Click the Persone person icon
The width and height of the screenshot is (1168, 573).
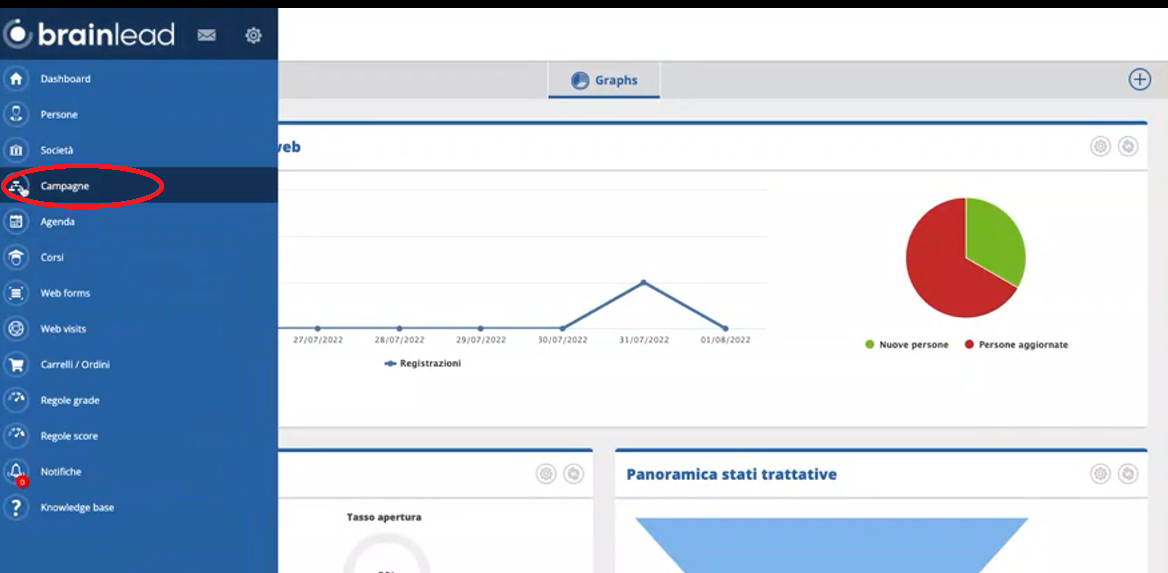click(16, 114)
